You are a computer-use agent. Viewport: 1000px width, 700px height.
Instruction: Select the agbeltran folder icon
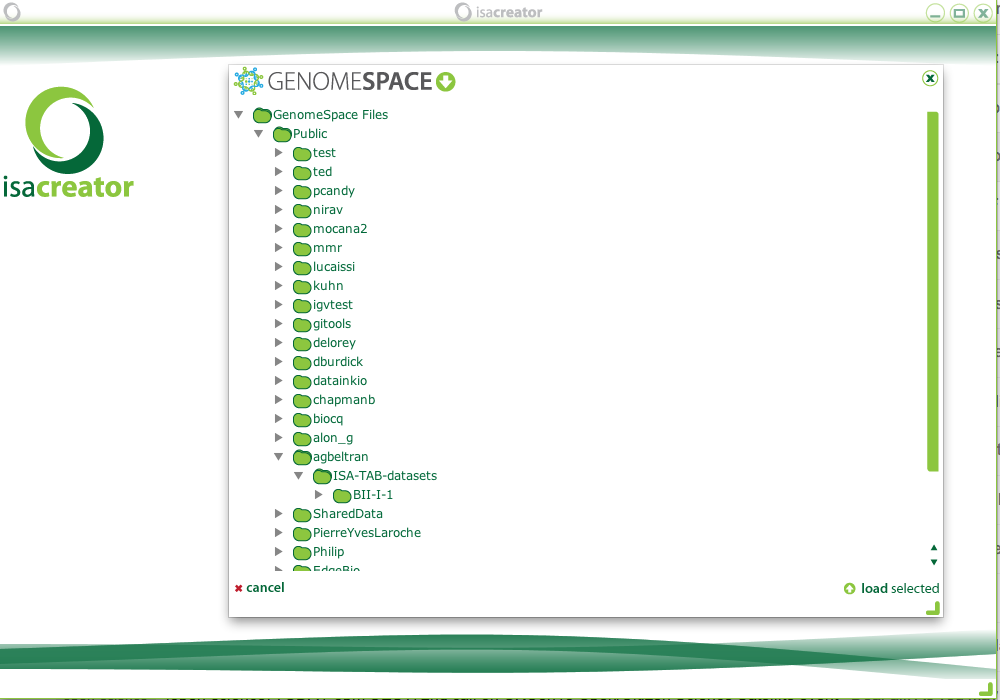pos(302,457)
